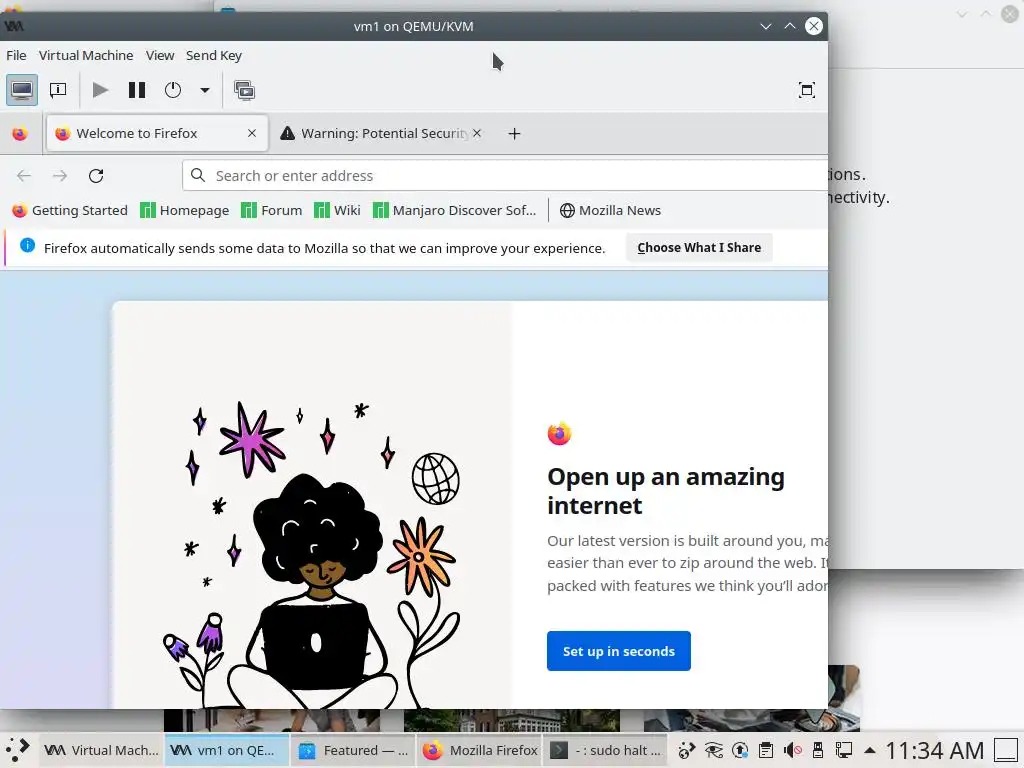Switch VM viewer to fullscreen
The height and width of the screenshot is (768, 1024).
(x=807, y=90)
